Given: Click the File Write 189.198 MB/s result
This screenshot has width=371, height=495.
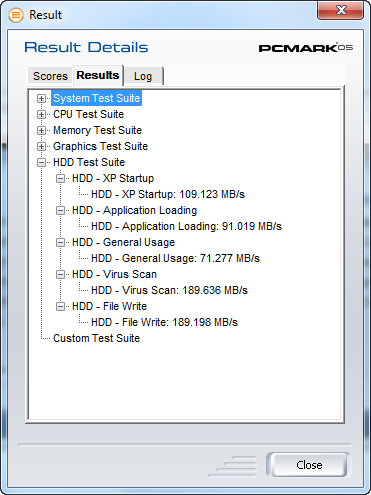Looking at the screenshot, I should pos(164,322).
